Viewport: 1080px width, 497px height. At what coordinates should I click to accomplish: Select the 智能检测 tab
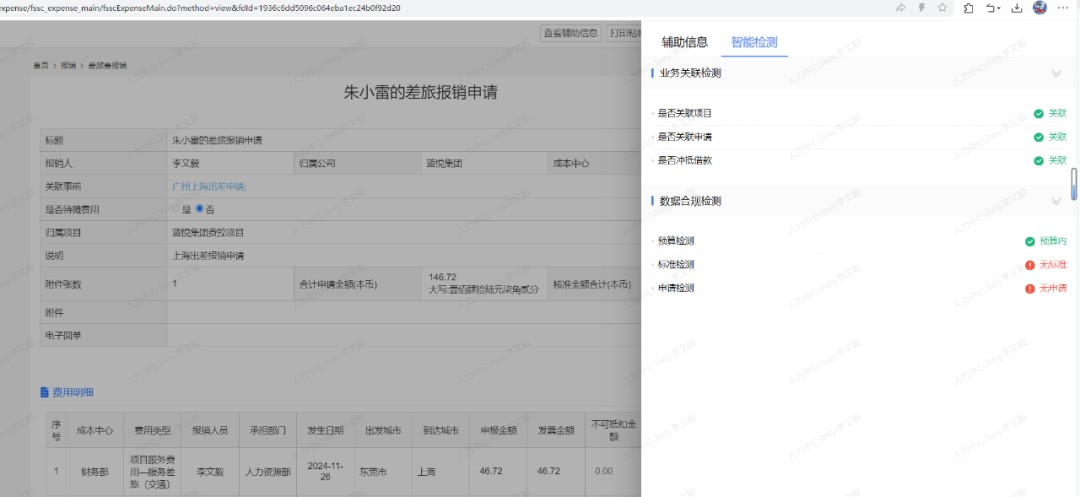coord(754,42)
